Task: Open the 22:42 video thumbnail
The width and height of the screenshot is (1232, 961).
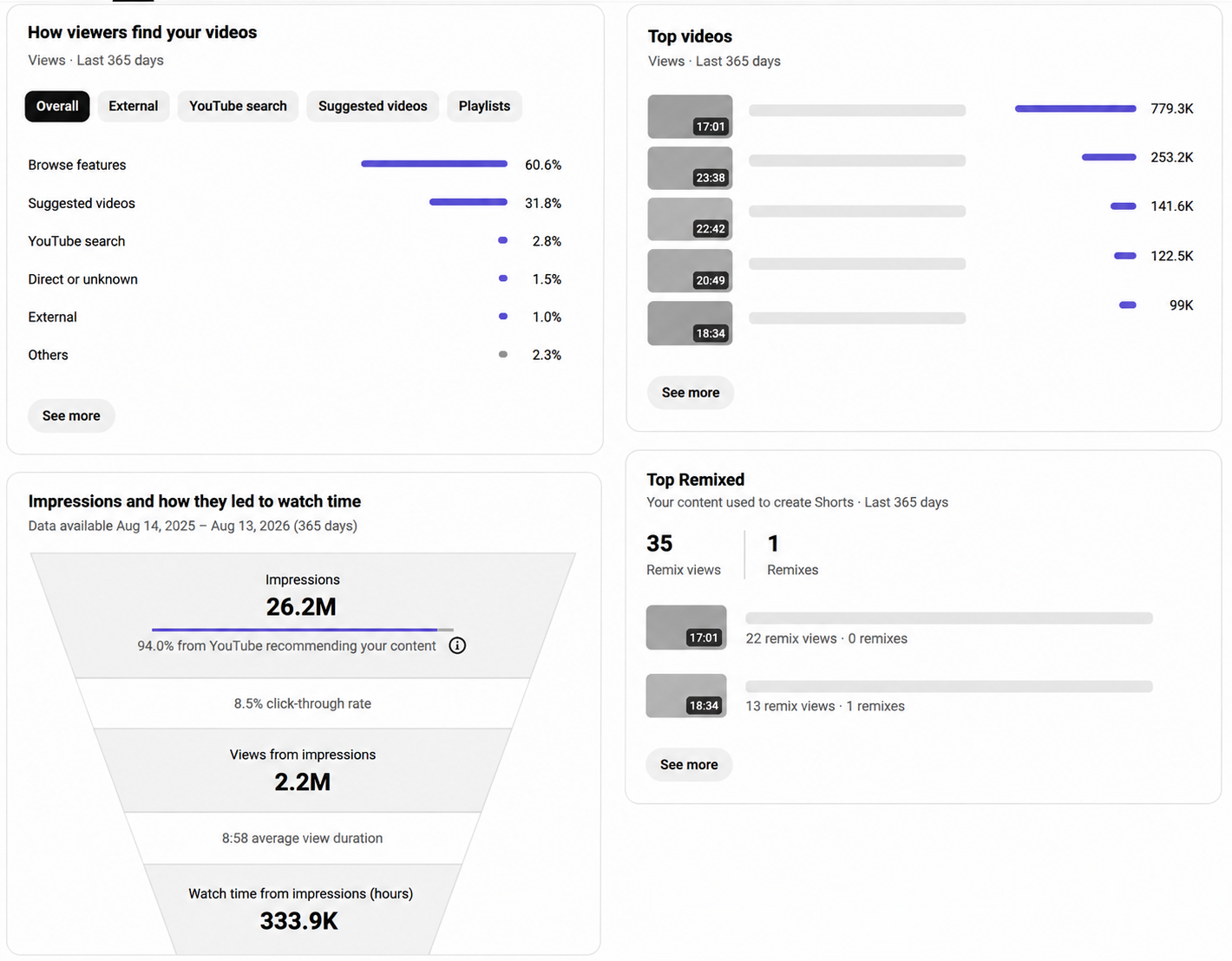Action: 690,219
